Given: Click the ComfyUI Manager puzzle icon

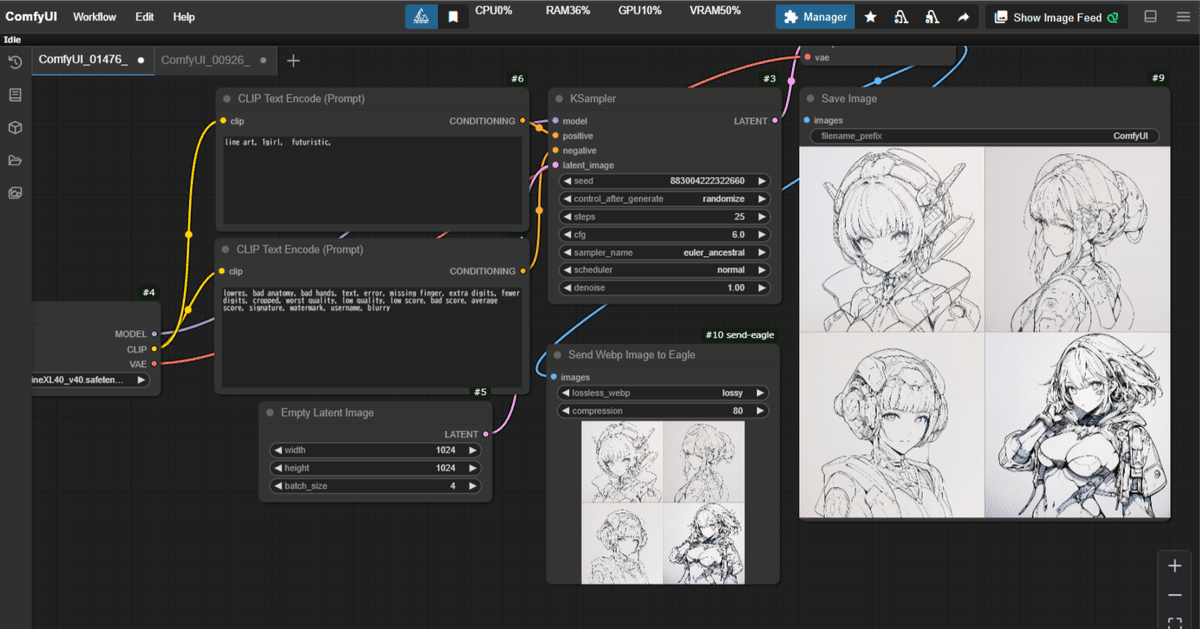Looking at the screenshot, I should [x=790, y=17].
